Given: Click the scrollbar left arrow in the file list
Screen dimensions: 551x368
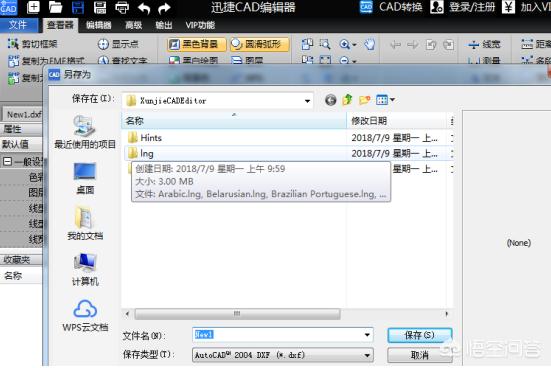Looking at the screenshot, I should [127, 314].
